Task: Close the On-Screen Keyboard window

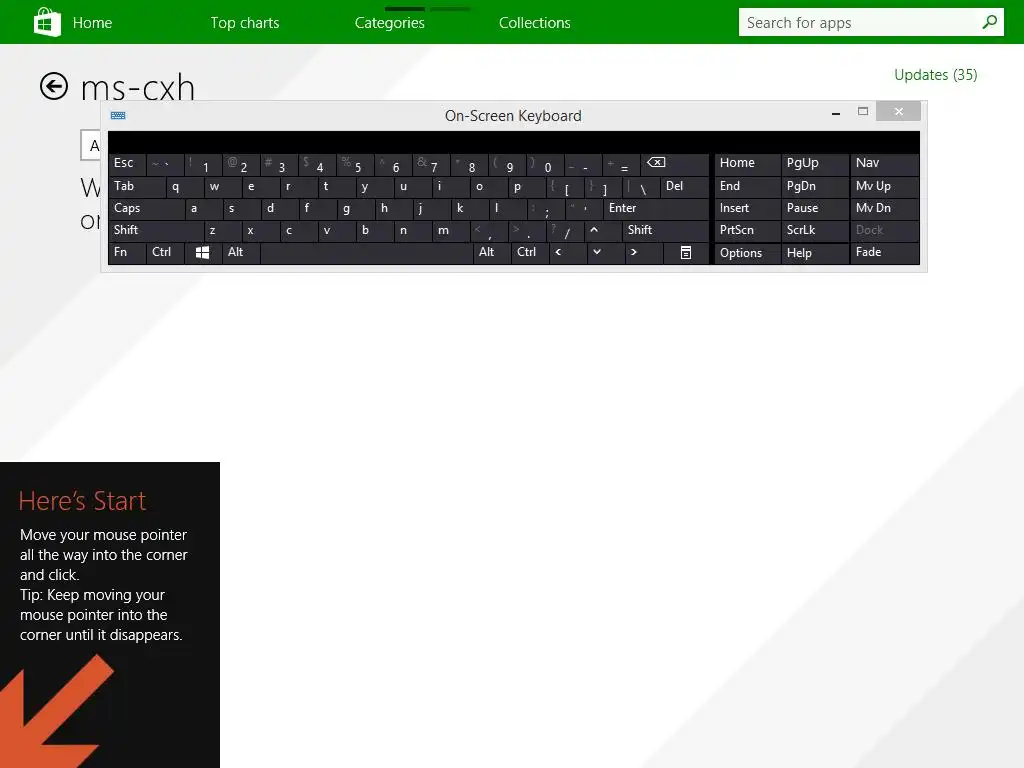Action: pos(899,112)
